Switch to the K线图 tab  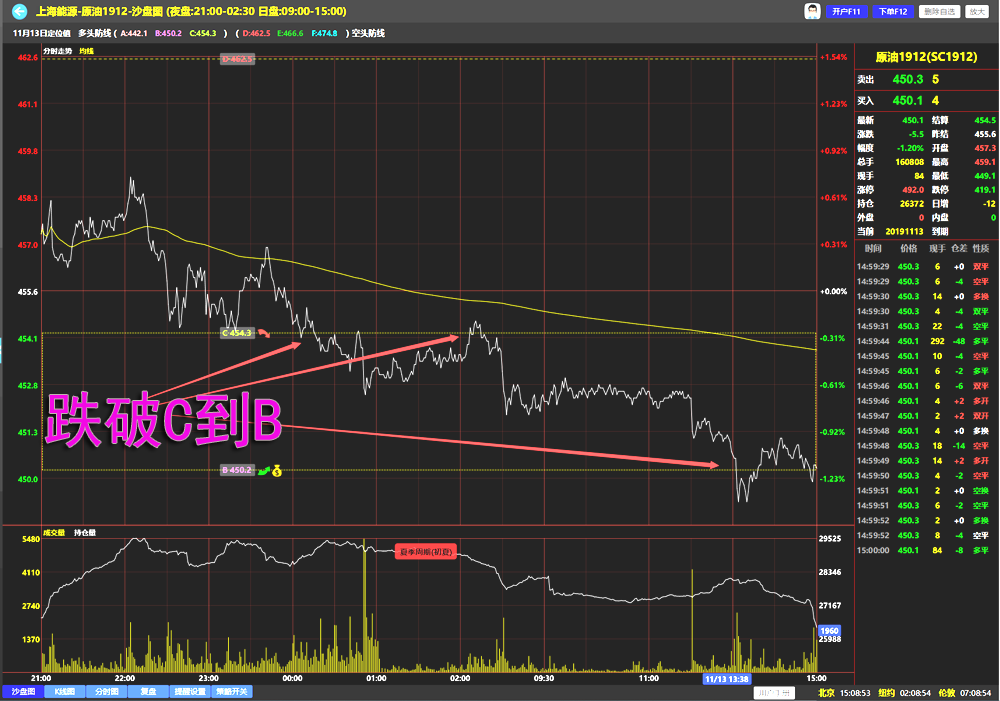63,691
